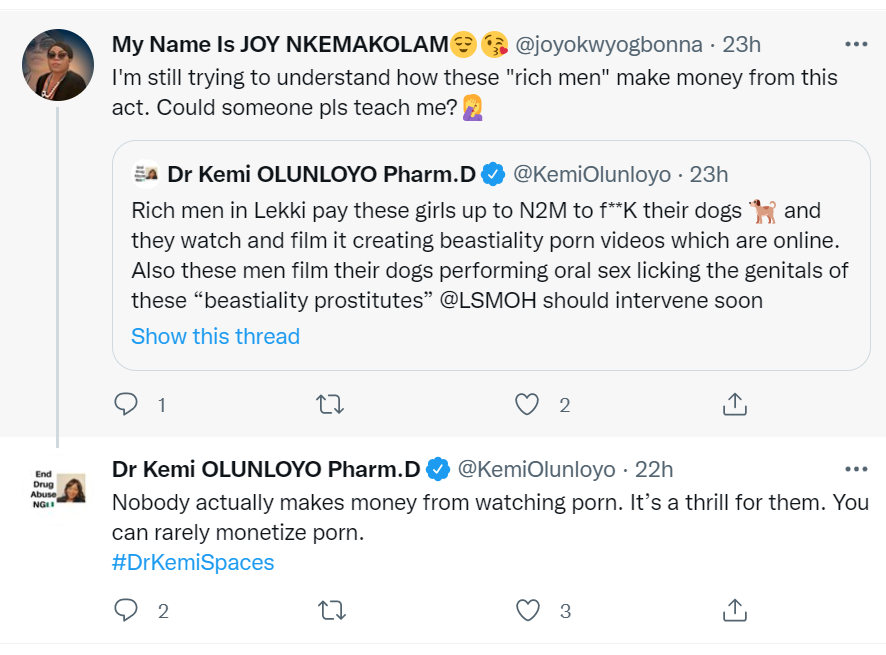Click Dr Kemi's name in the bottom tweet

266,470
